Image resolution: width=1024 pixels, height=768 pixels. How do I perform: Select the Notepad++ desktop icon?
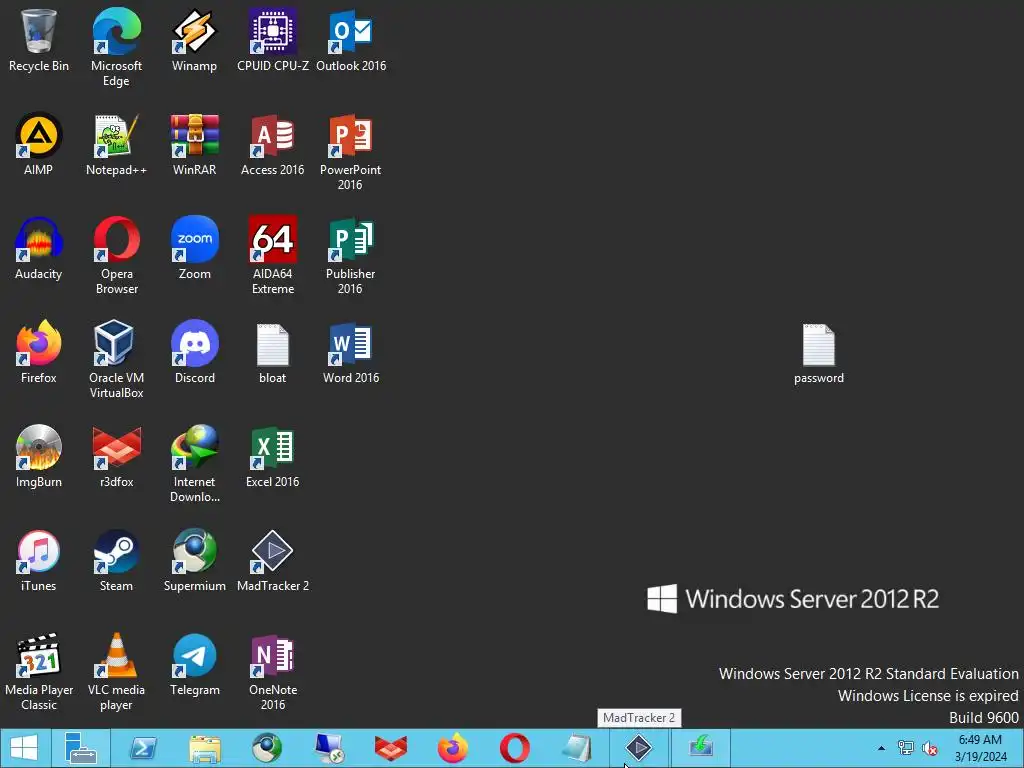(x=116, y=144)
